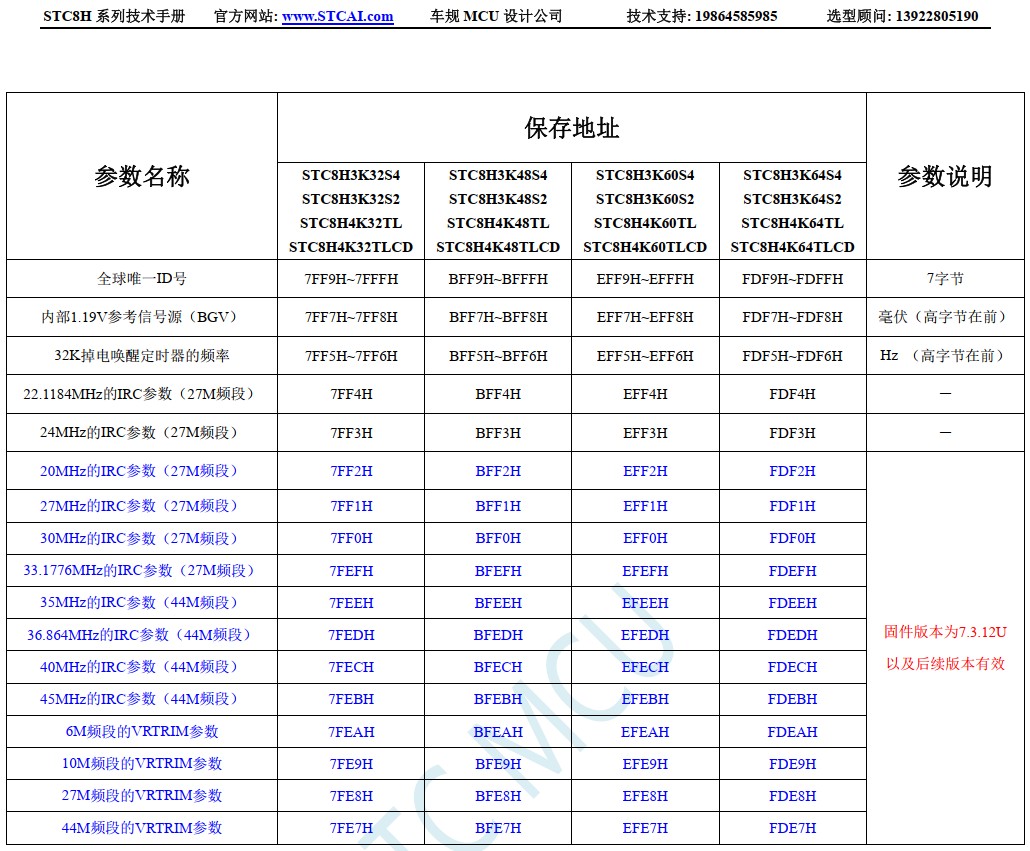Click the 32K掉电唤醒定时器的频率 row label
The height and width of the screenshot is (851, 1030).
(142, 356)
